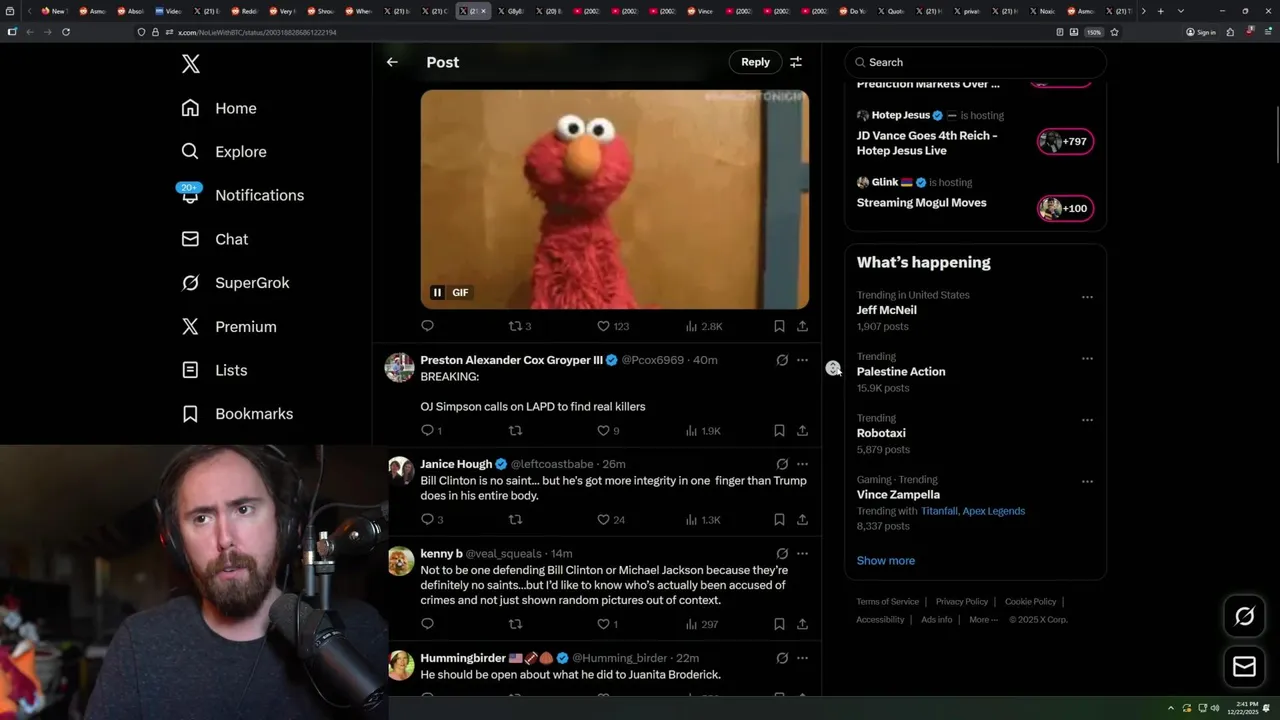Open Home from the sidebar
The width and height of the screenshot is (1280, 720).
(219, 108)
